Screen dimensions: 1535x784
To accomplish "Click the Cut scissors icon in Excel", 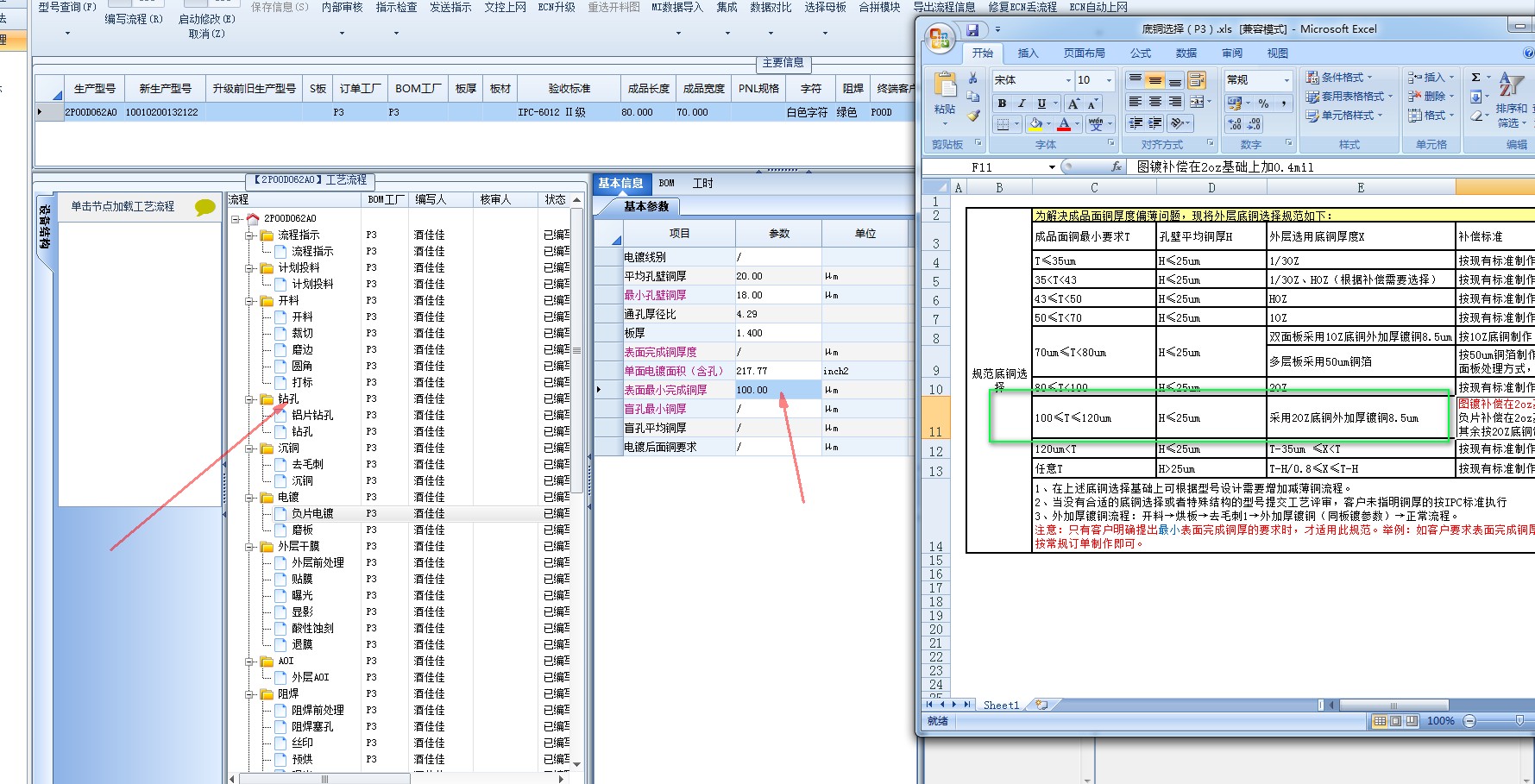I will tap(972, 78).
